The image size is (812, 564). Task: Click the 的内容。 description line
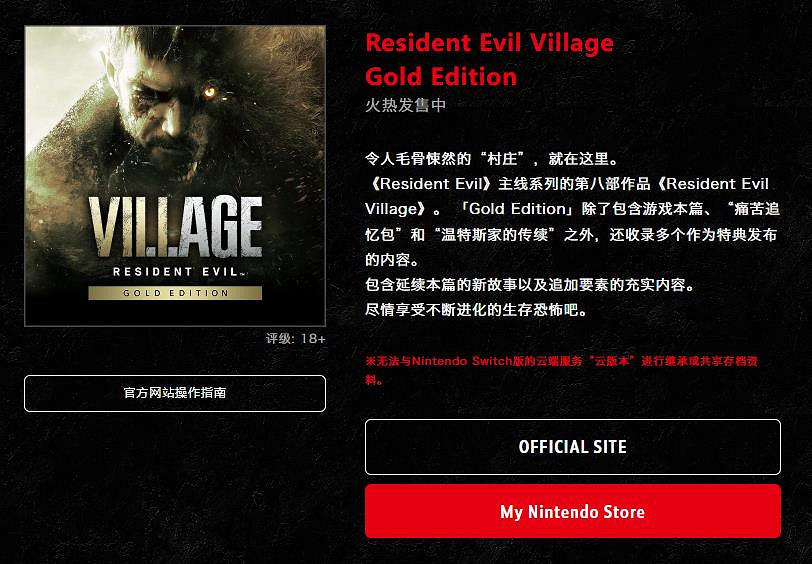pyautogui.click(x=393, y=259)
